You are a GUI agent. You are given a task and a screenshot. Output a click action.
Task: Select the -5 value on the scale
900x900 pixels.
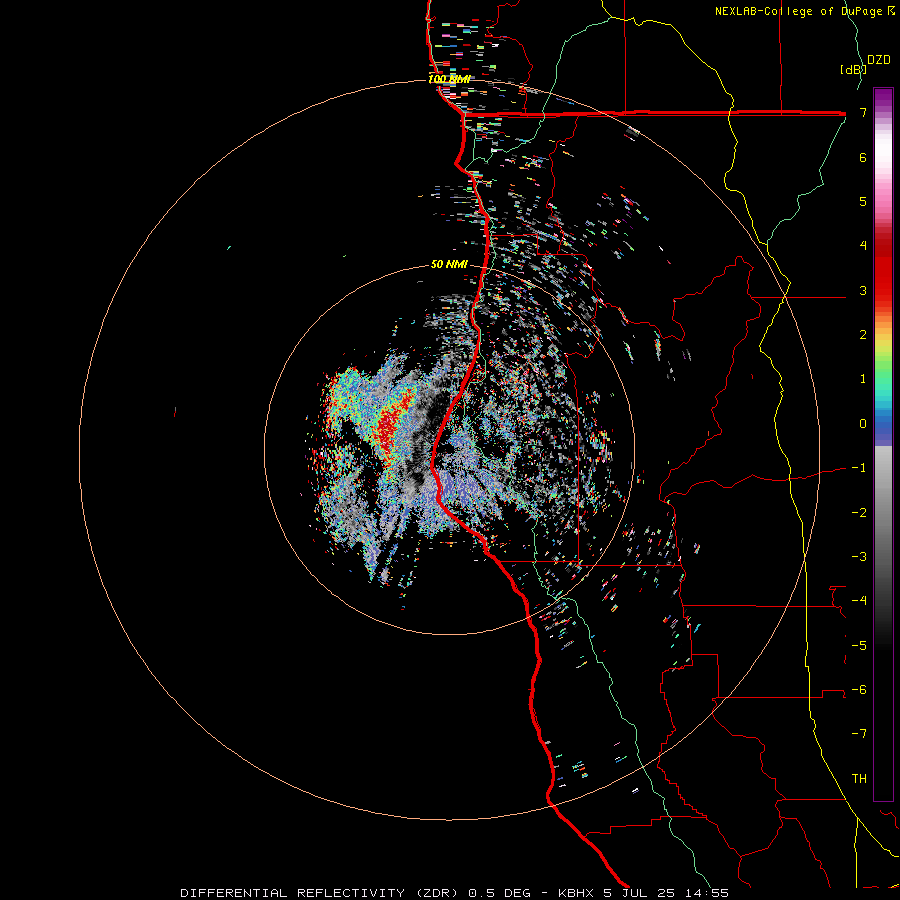859,646
